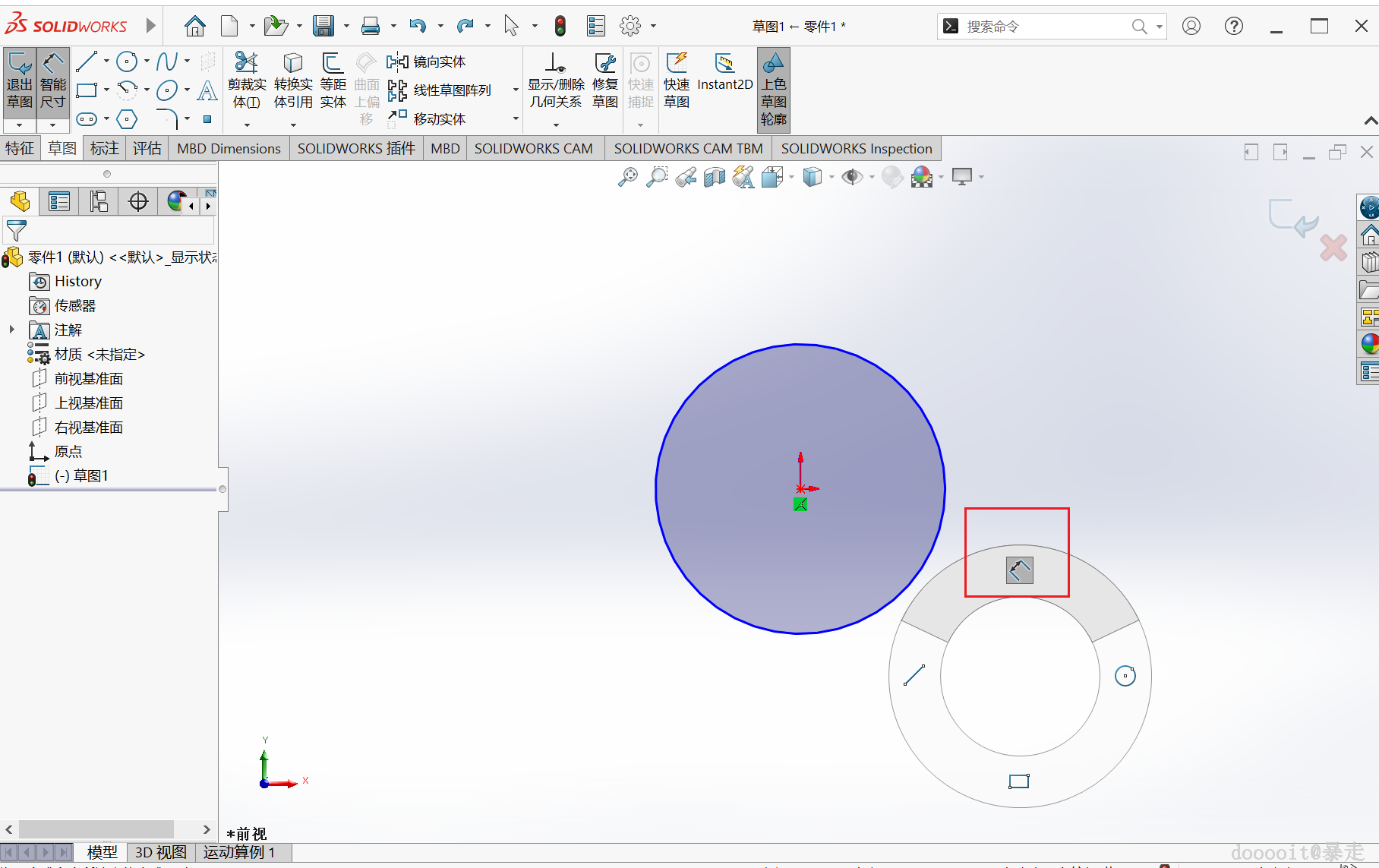The height and width of the screenshot is (868, 1379).
Task: Expand the 注解 (Annotations) tree node
Action: (11, 330)
